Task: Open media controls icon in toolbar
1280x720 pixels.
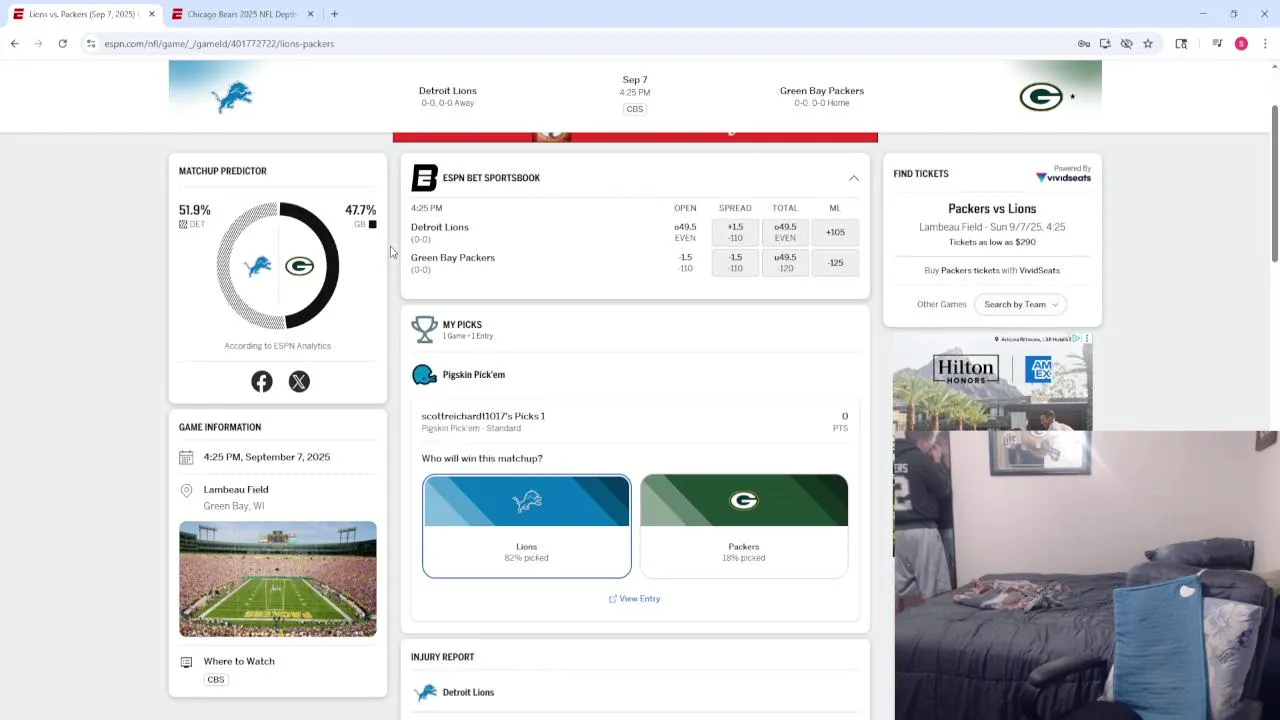Action: coord(1217,43)
